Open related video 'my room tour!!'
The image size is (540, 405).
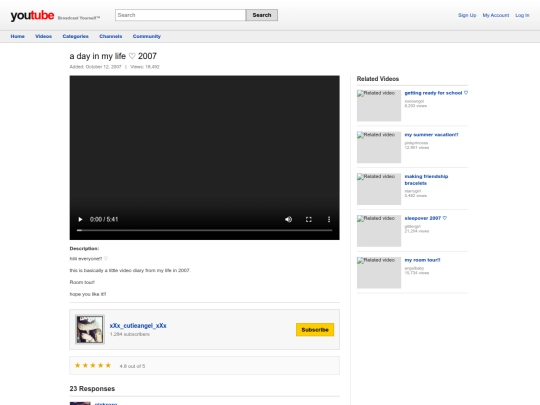pos(422,260)
